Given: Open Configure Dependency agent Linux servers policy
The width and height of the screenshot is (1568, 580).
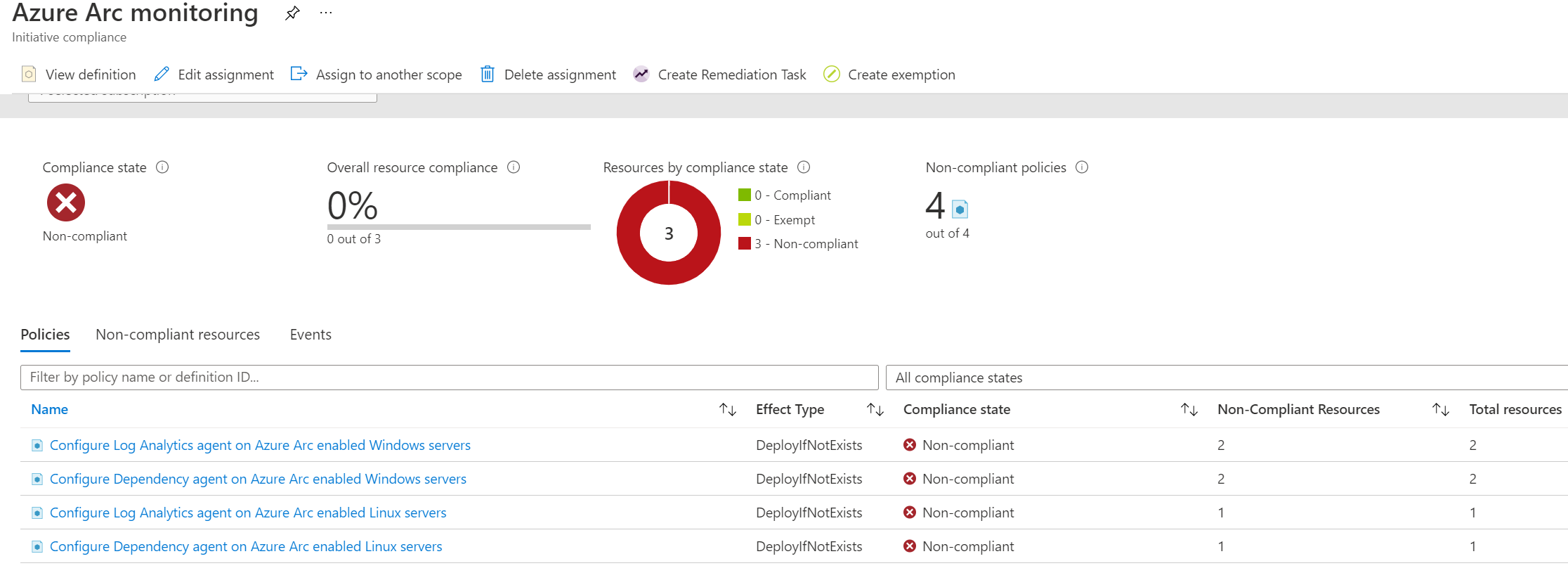Looking at the screenshot, I should click(246, 546).
